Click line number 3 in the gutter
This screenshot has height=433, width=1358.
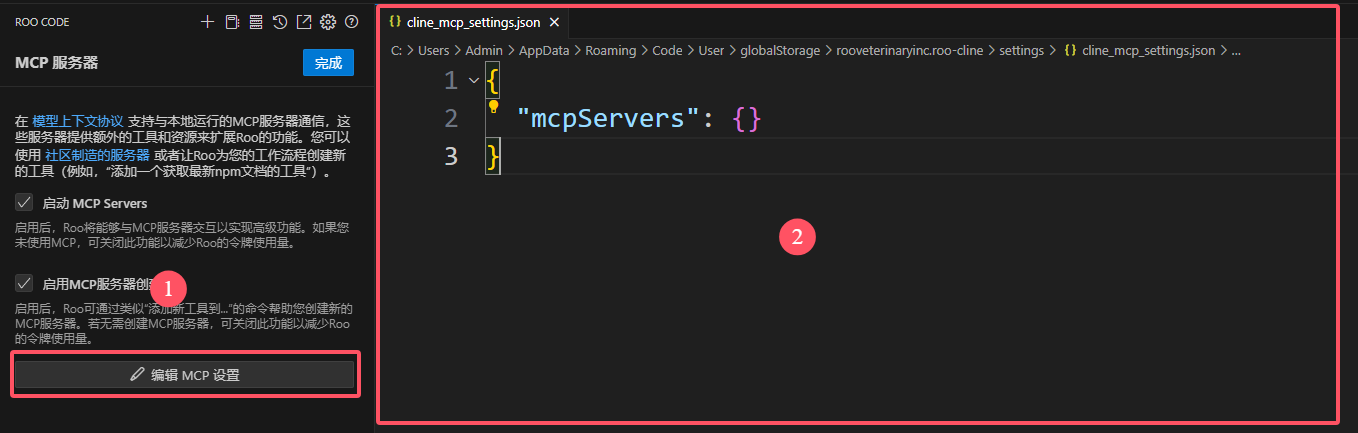tap(451, 156)
